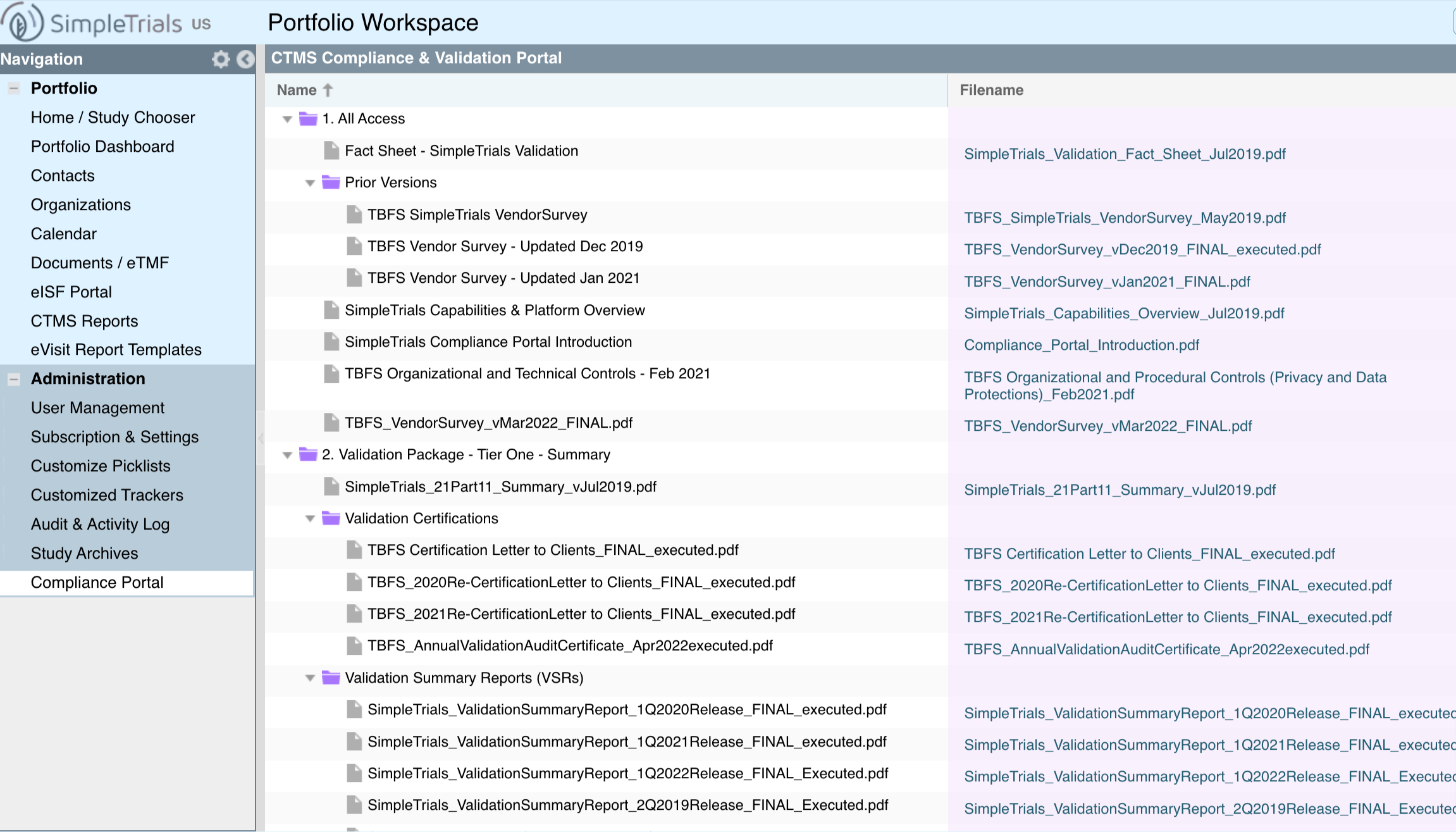Collapse the Navigation panel with the arrow icon
The width and height of the screenshot is (1456, 832).
point(245,59)
